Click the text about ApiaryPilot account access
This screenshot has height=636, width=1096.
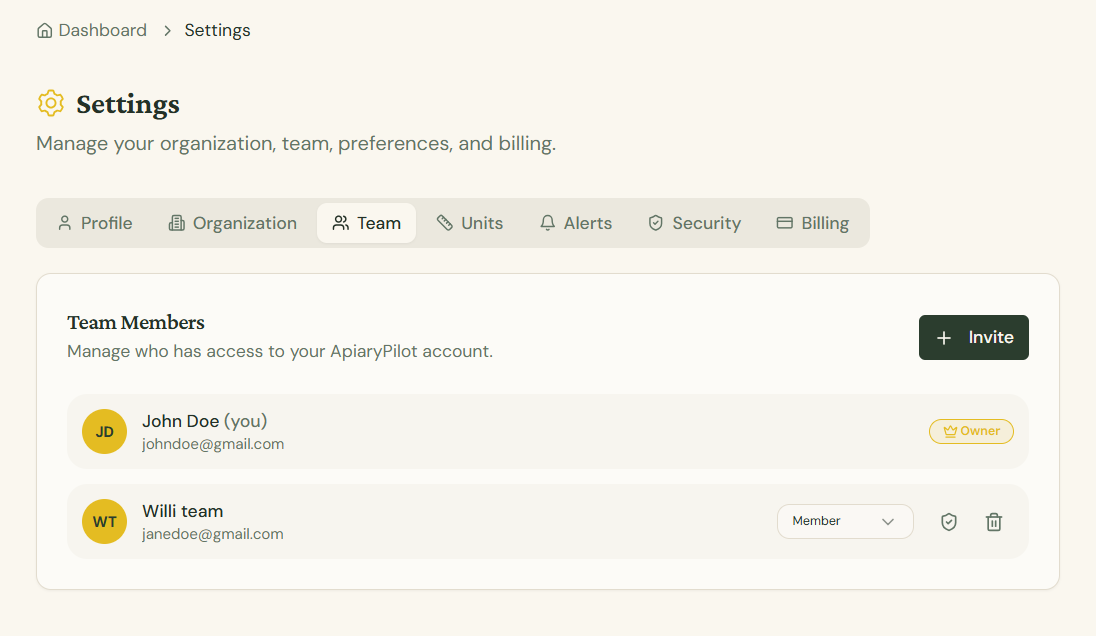tap(280, 351)
